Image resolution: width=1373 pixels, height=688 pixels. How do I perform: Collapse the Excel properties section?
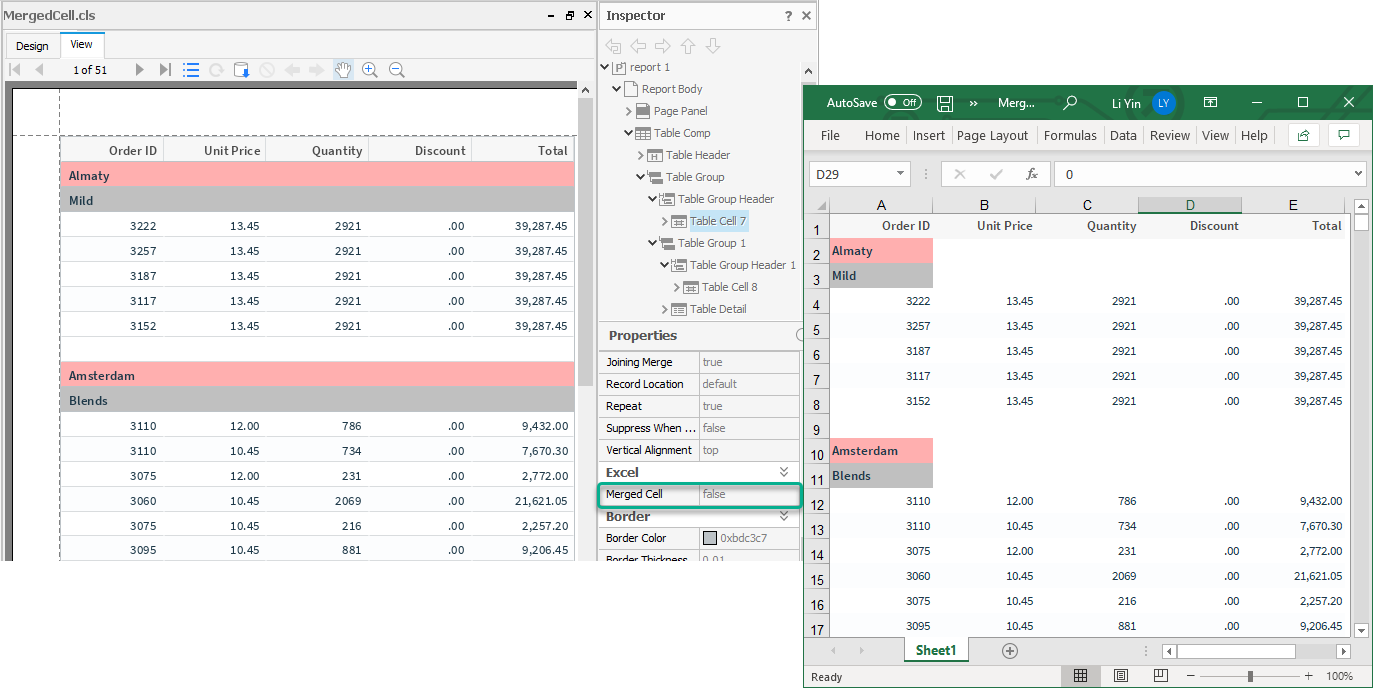pyautogui.click(x=784, y=472)
